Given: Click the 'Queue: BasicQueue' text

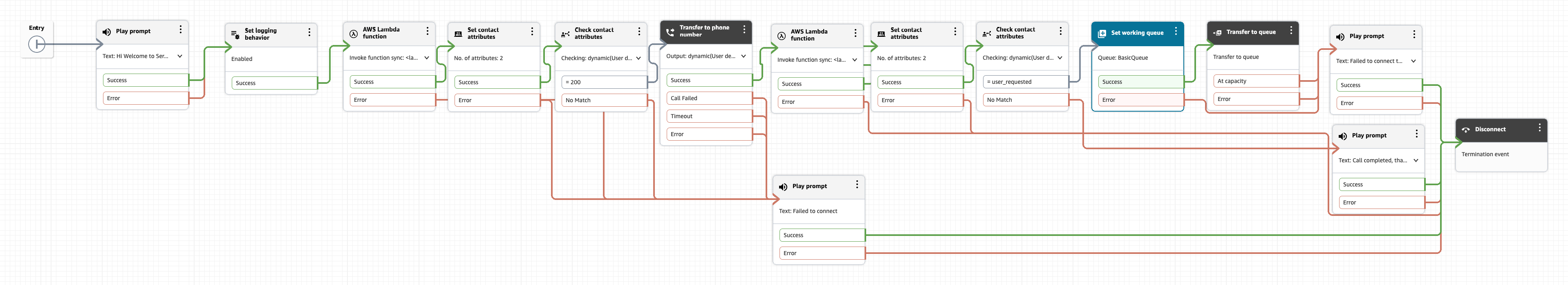Looking at the screenshot, I should [1122, 58].
